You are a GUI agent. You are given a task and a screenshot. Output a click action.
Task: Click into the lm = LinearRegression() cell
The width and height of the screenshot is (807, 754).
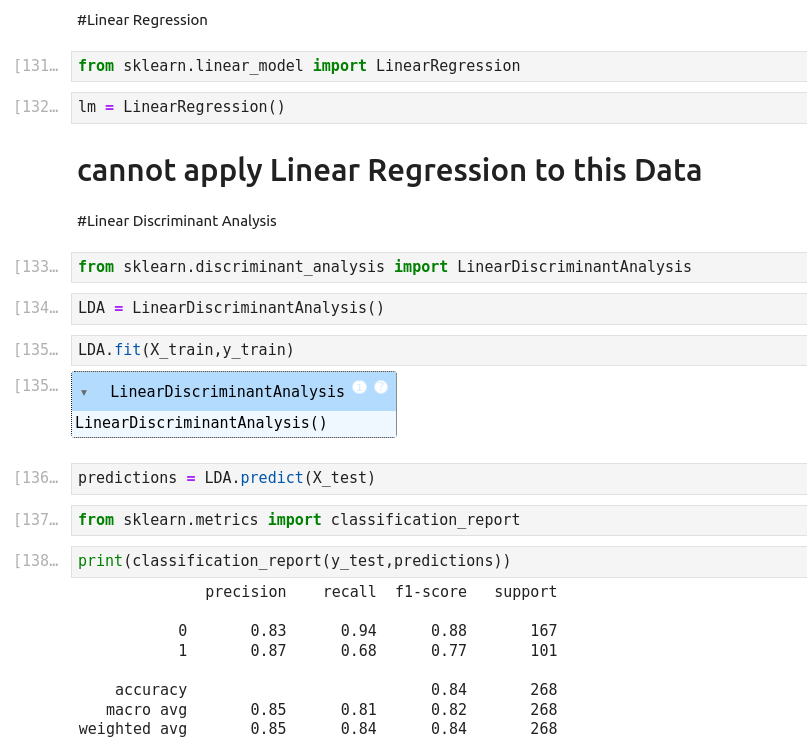pos(438,107)
